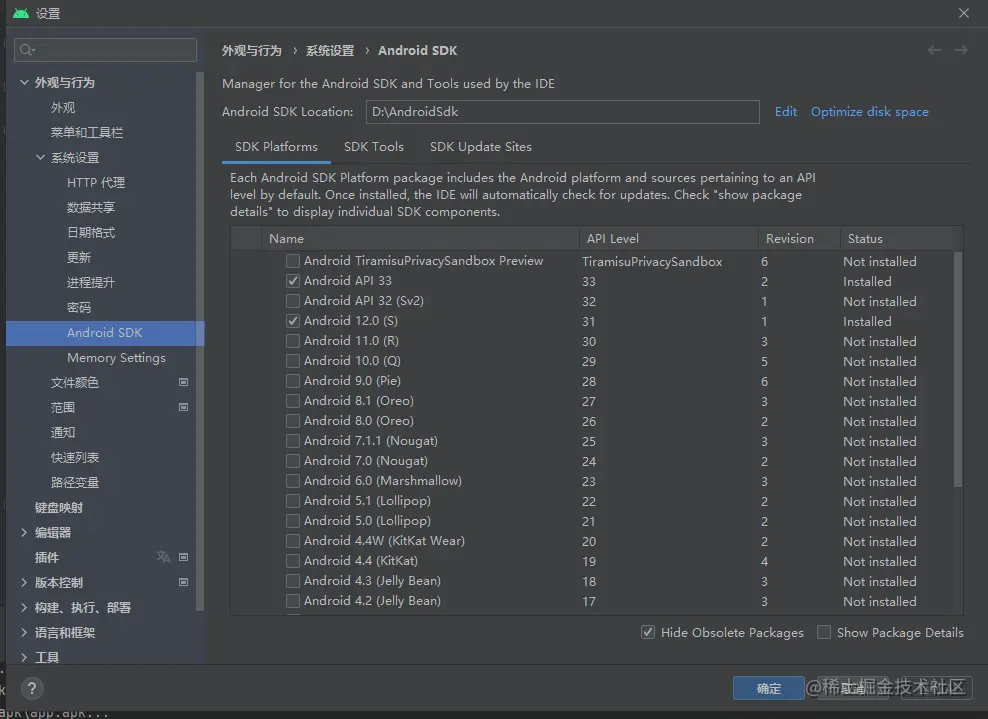Click the Android Studio logo icon in title bar
This screenshot has width=988, height=719.
click(21, 13)
